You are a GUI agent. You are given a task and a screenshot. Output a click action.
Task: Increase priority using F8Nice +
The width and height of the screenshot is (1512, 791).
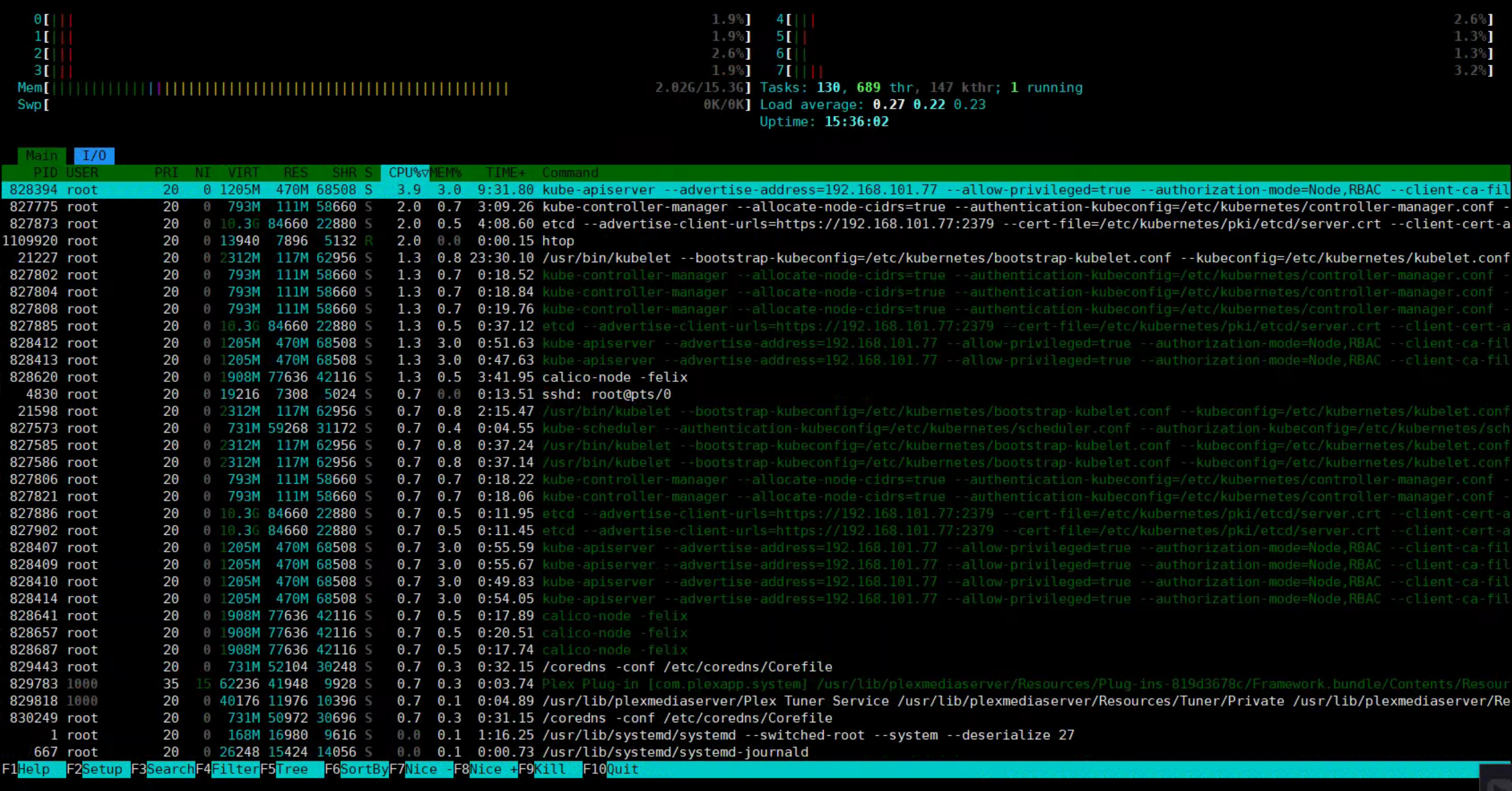487,769
